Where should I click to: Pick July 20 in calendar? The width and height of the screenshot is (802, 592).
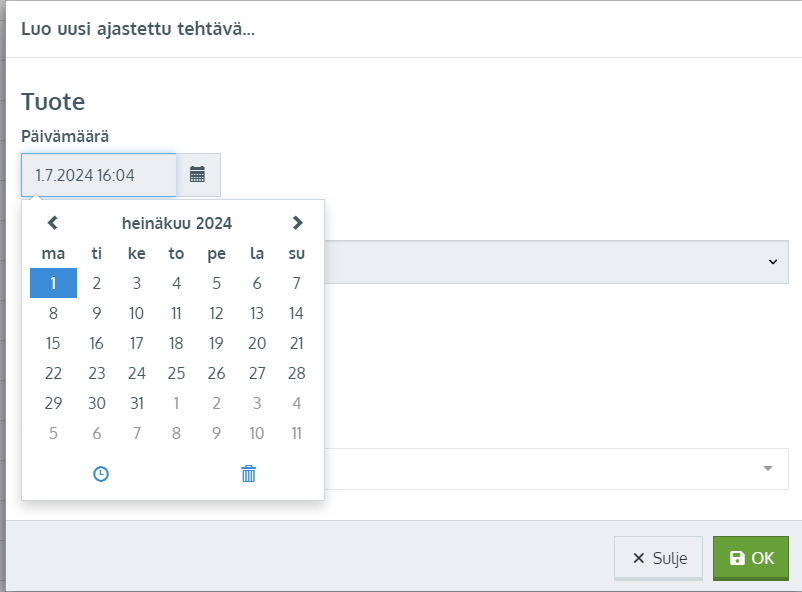click(x=257, y=343)
